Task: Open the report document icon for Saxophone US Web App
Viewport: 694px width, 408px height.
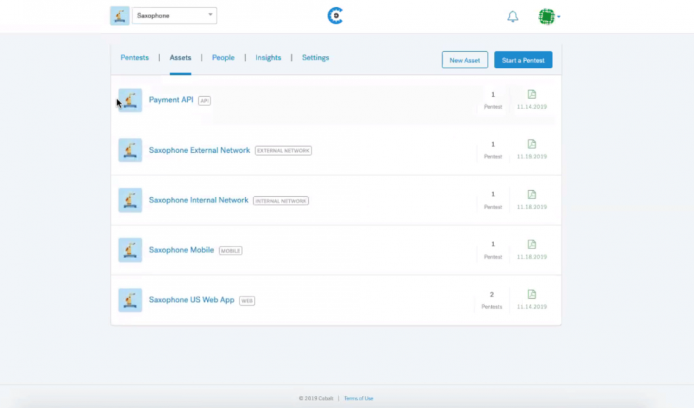Action: click(532, 294)
